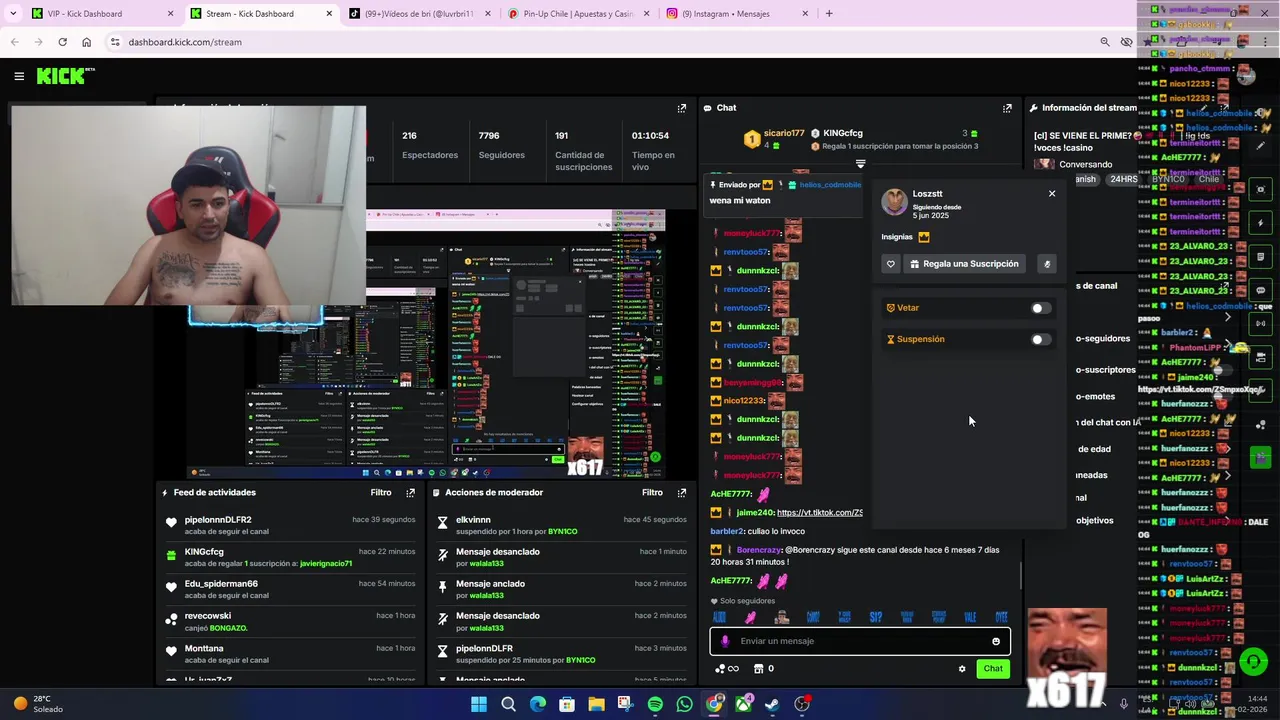Switch to the Vídeos de bri tab
This screenshot has height=720, width=1280.
pyautogui.click(x=420, y=14)
